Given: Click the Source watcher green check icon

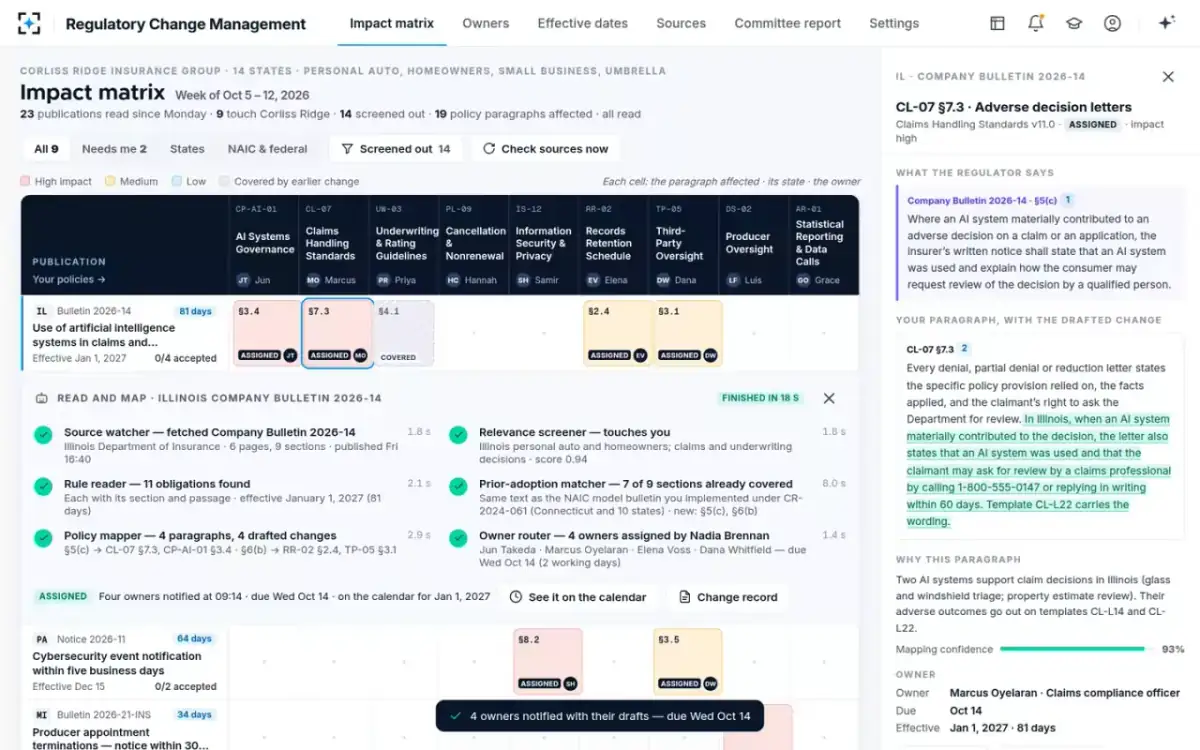Looking at the screenshot, I should [x=43, y=435].
